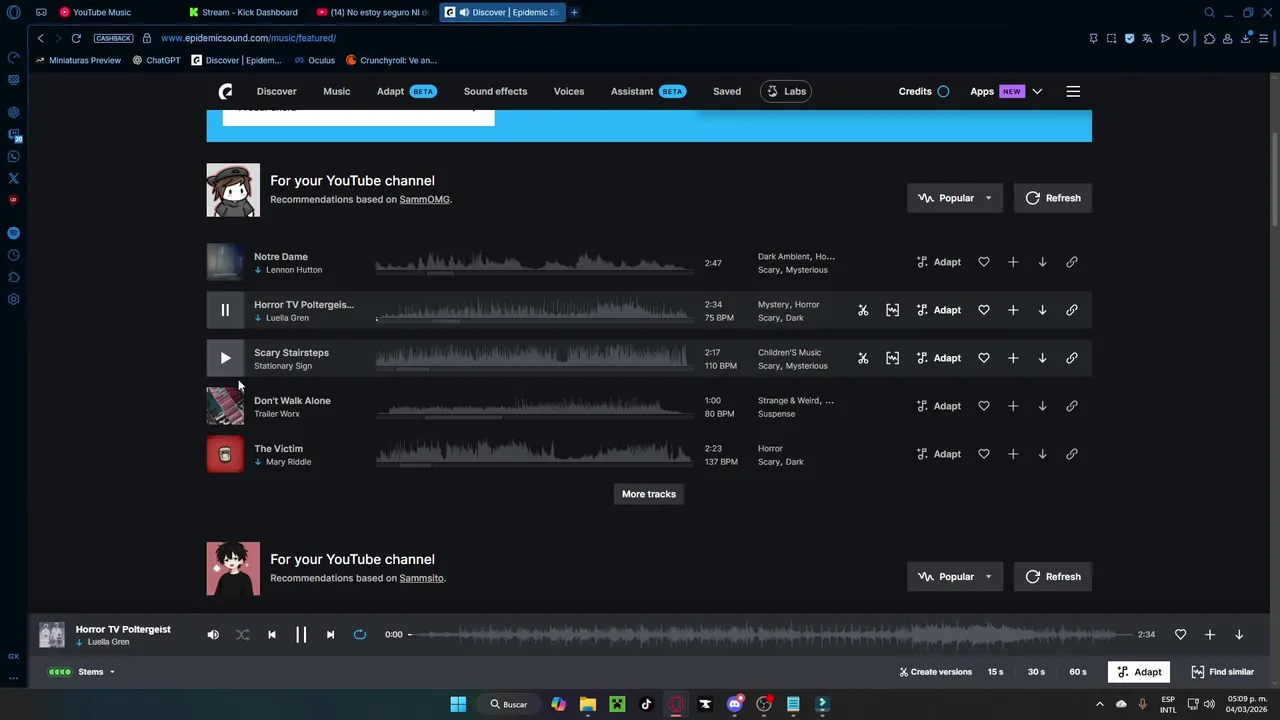Click Adapt button on Notre Dame row
Screen dimensions: 1280x720
[x=939, y=262]
